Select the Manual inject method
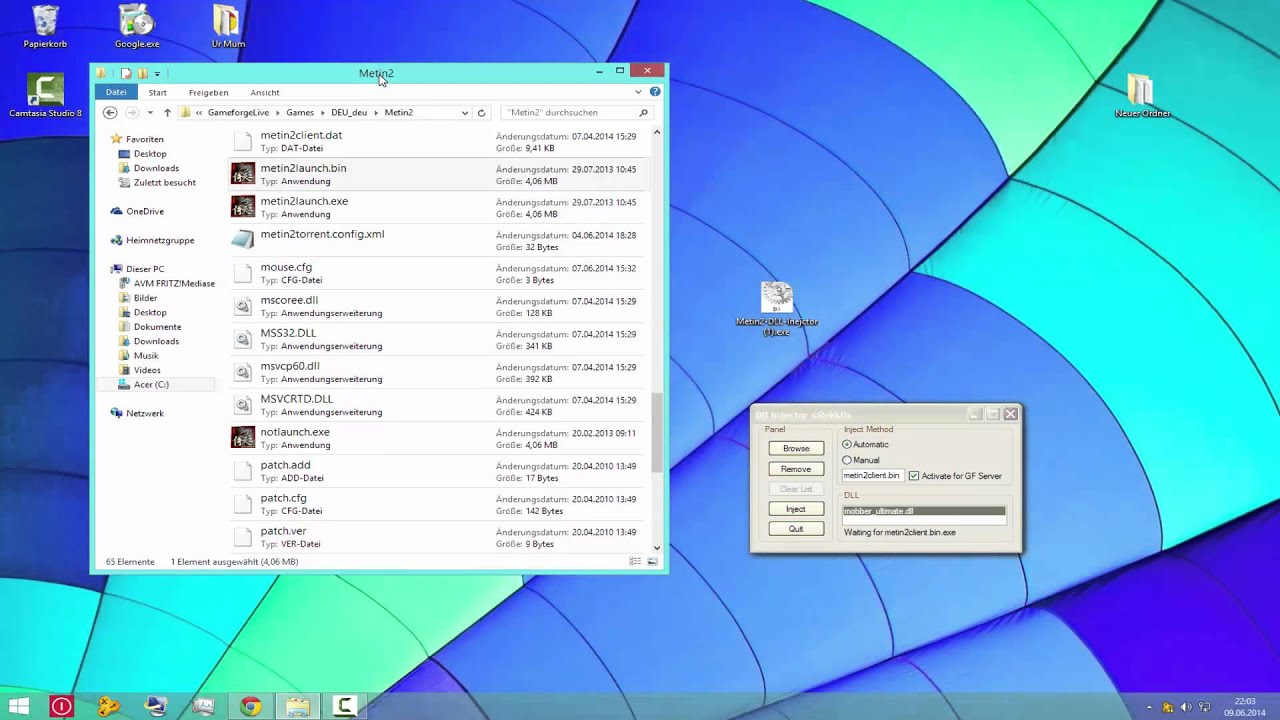The height and width of the screenshot is (720, 1280). pos(861,460)
